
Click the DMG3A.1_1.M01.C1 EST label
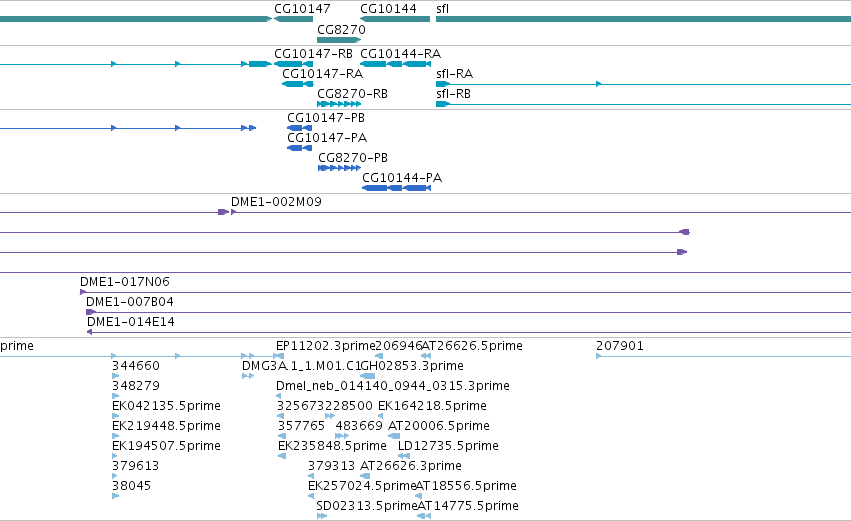[301, 366]
